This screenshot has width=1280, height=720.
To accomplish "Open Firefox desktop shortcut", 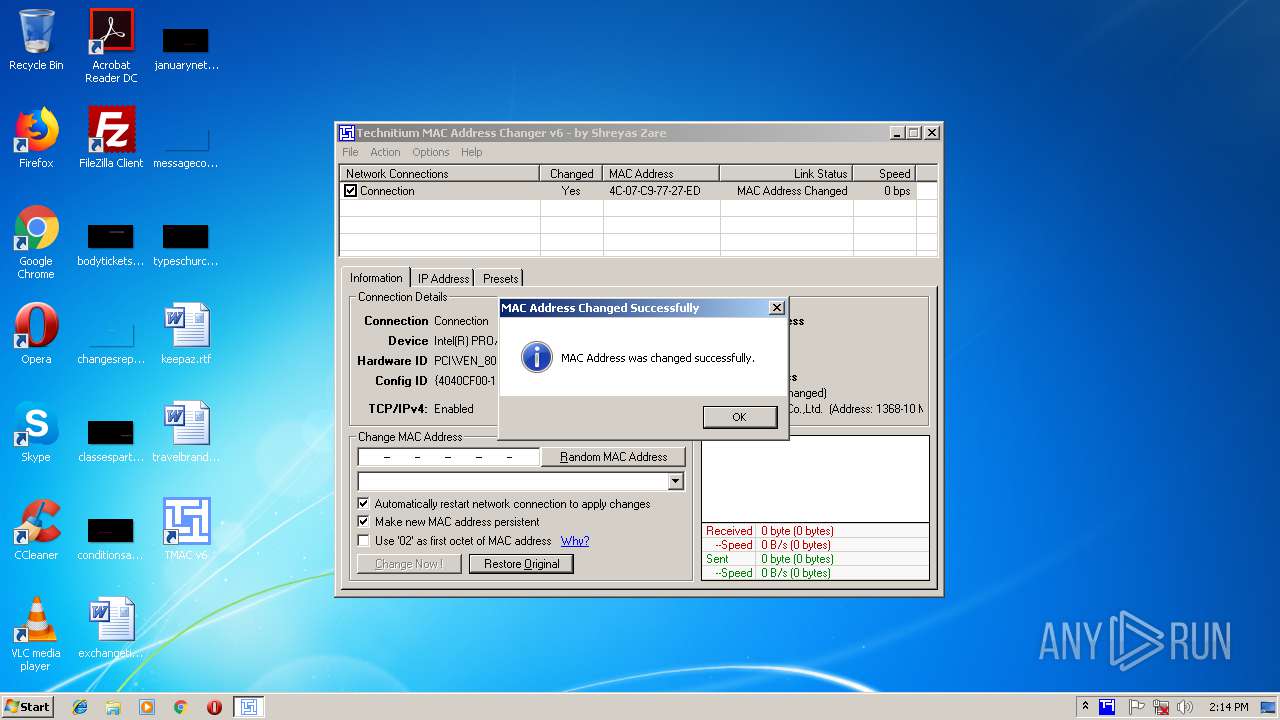I will [x=36, y=138].
